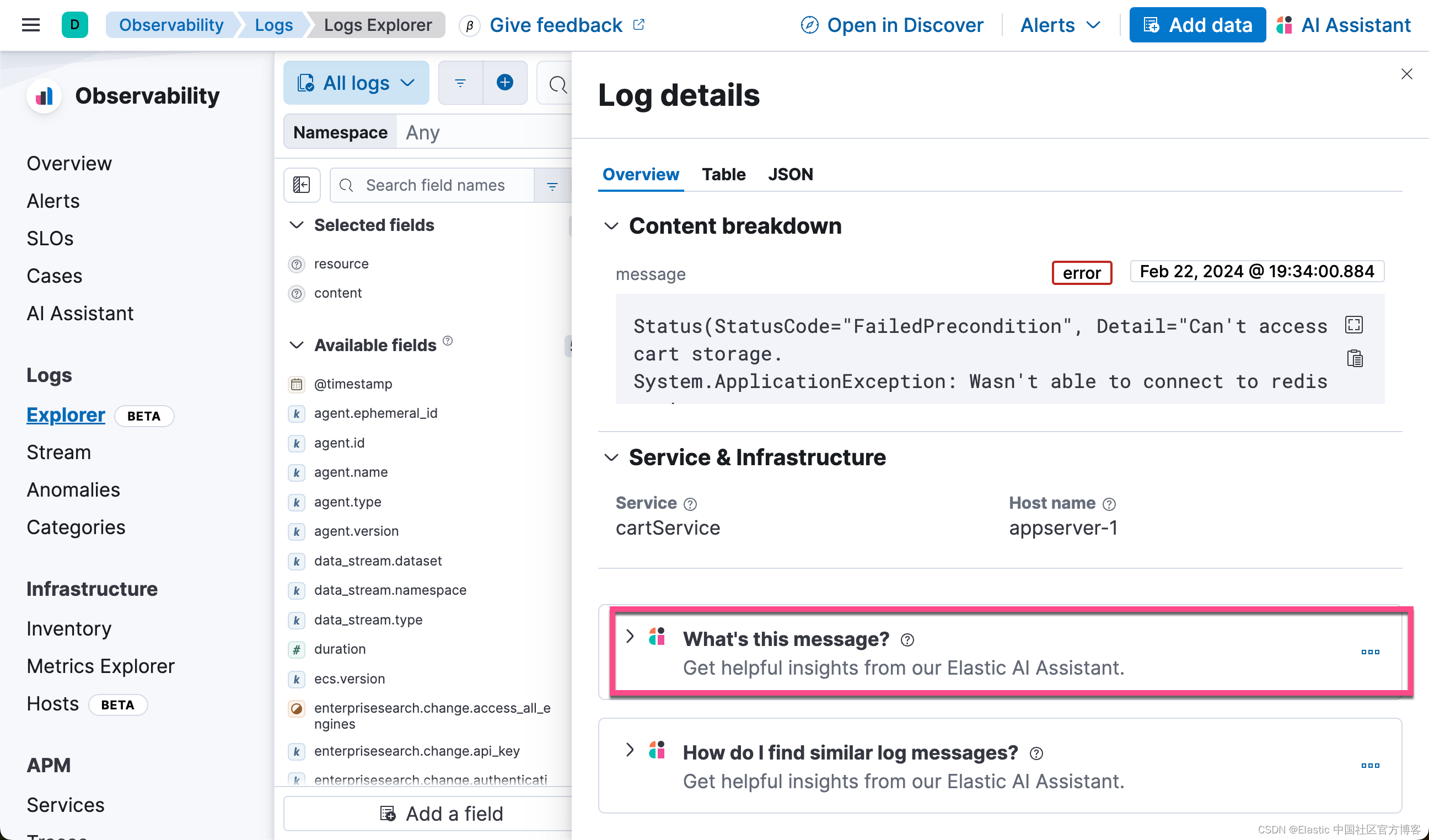
Task: Click the help icon next to Host name
Action: [1110, 504]
